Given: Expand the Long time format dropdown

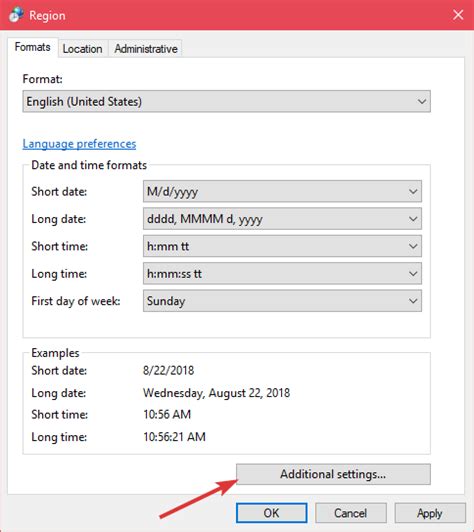Looking at the screenshot, I should pos(282,273).
